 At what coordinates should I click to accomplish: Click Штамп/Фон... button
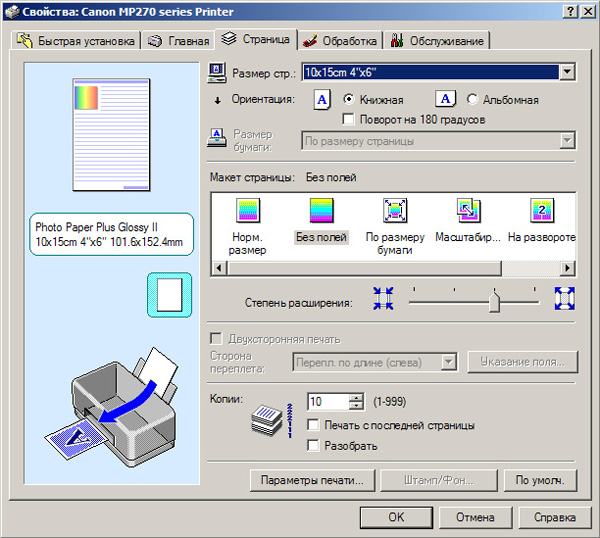[439, 480]
